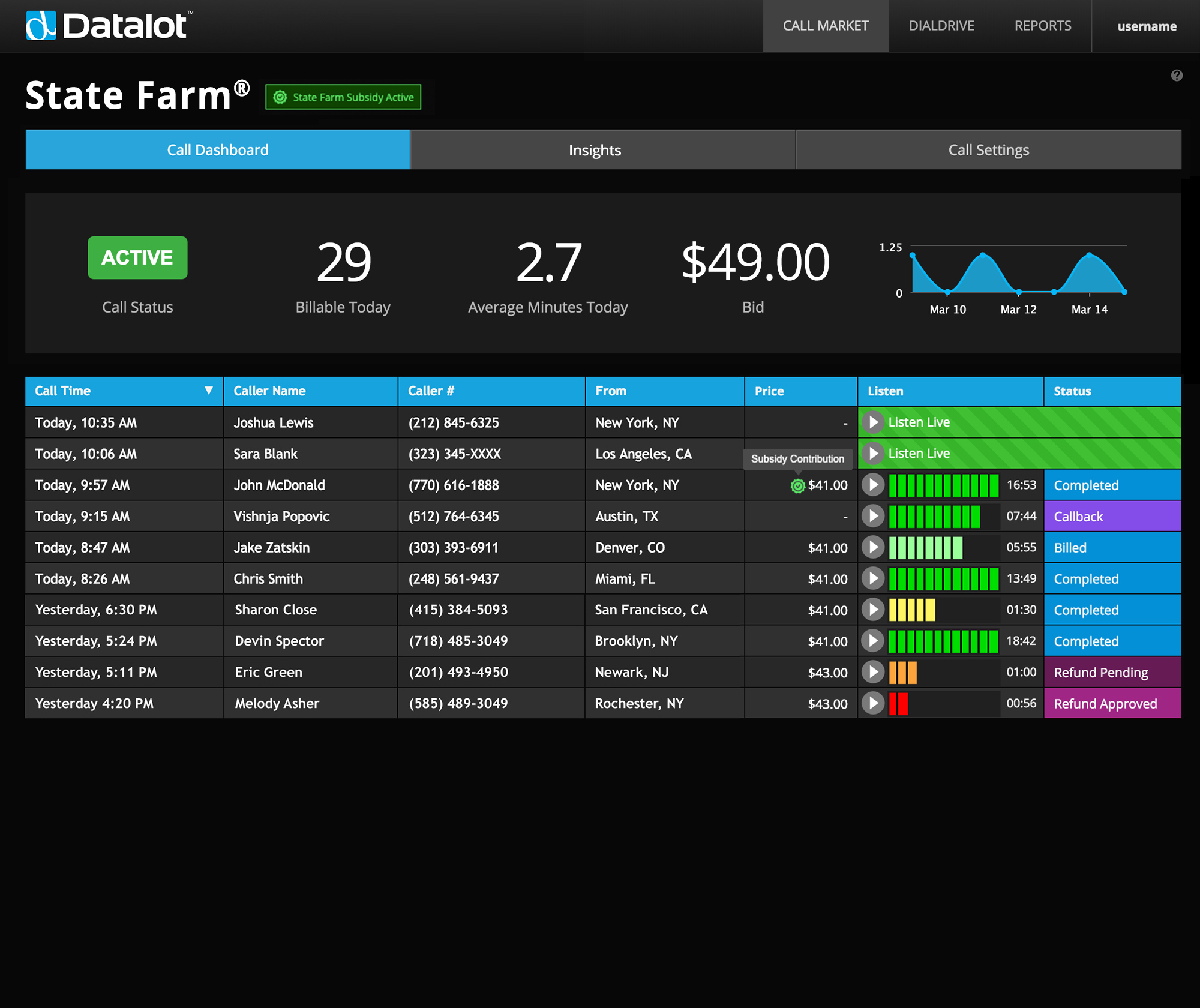Click the $49.00 Bid value

tap(755, 262)
